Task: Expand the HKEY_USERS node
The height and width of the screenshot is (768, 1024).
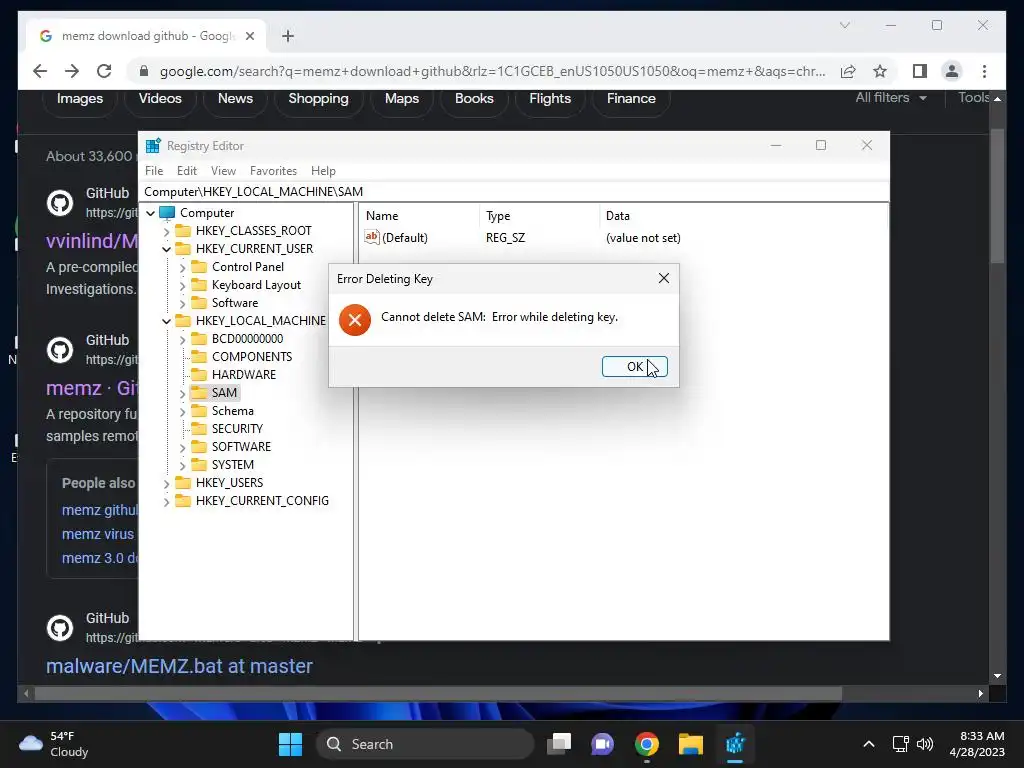Action: [x=167, y=483]
